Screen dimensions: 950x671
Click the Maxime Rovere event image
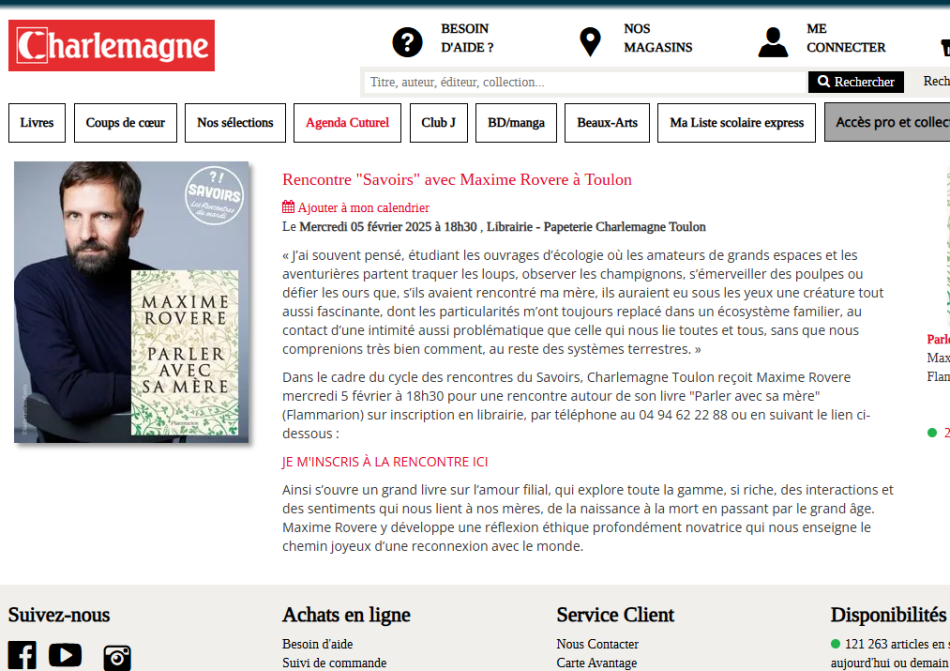tap(131, 302)
